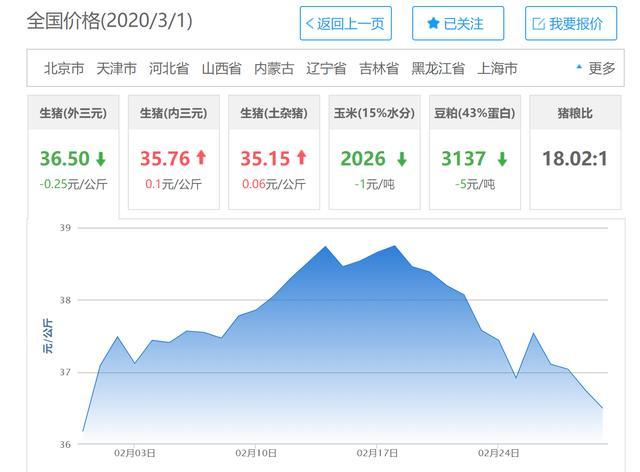
Task: Click the back chevron in 返回上一页
Action: [x=310, y=24]
